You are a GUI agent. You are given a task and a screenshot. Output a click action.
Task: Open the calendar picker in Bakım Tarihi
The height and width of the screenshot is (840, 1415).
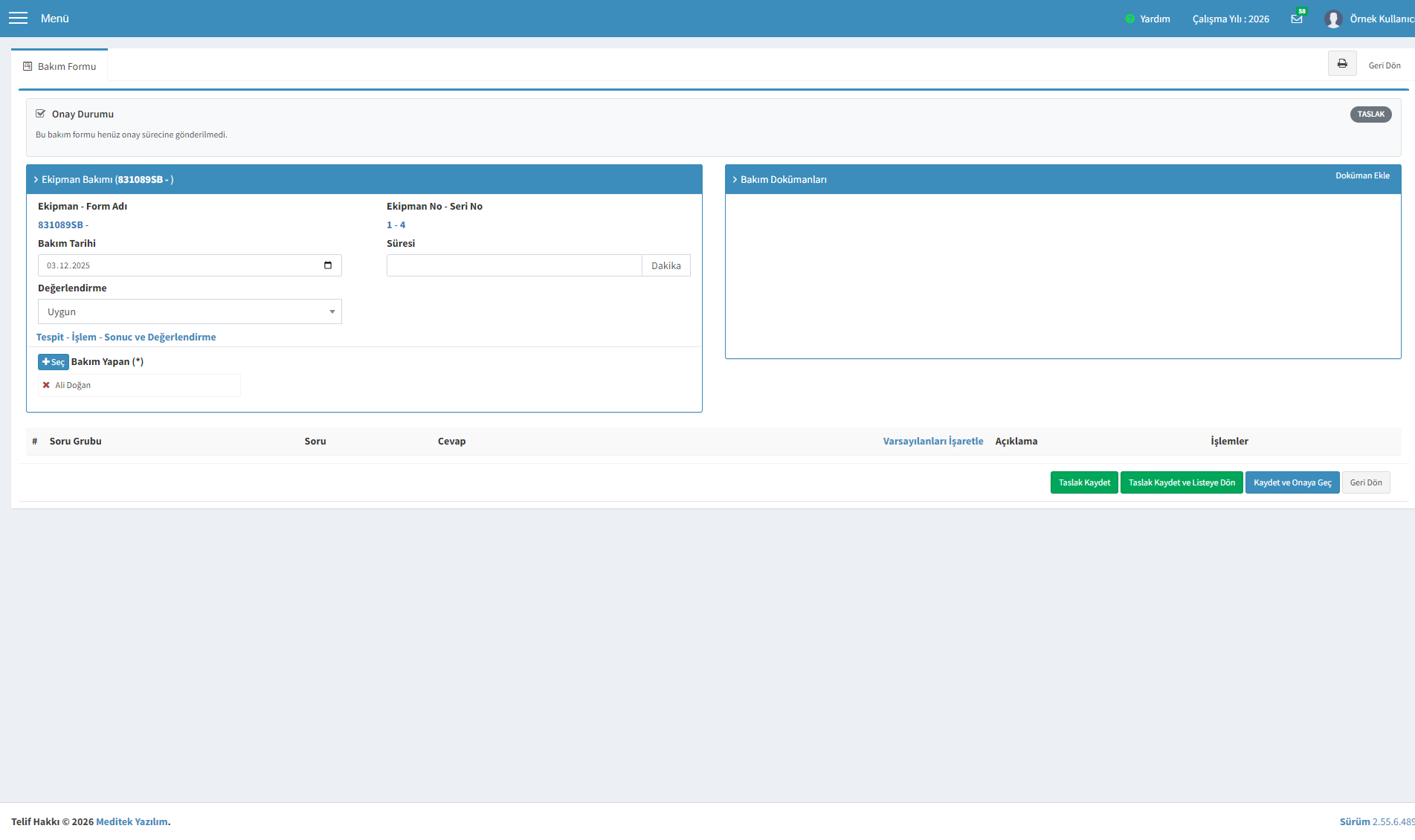(x=328, y=265)
